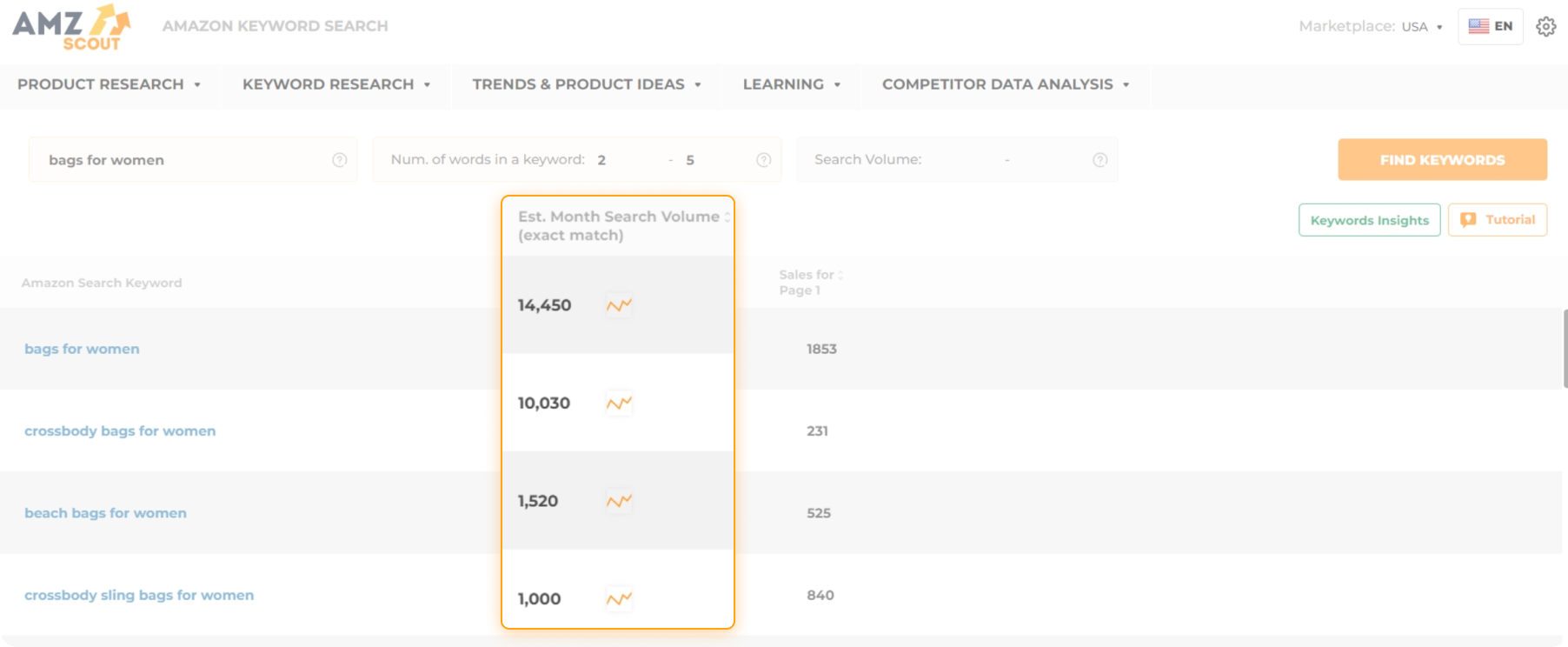This screenshot has width=1568, height=647.
Task: Click the bags for women search input
Action: coord(174,160)
